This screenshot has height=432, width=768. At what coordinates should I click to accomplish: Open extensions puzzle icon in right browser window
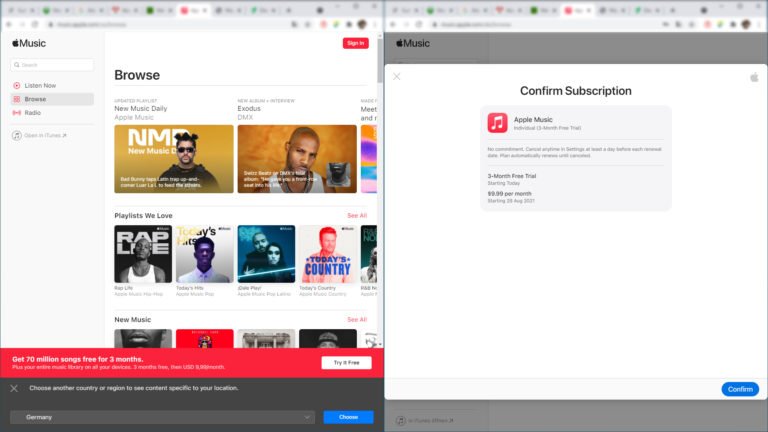[733, 24]
